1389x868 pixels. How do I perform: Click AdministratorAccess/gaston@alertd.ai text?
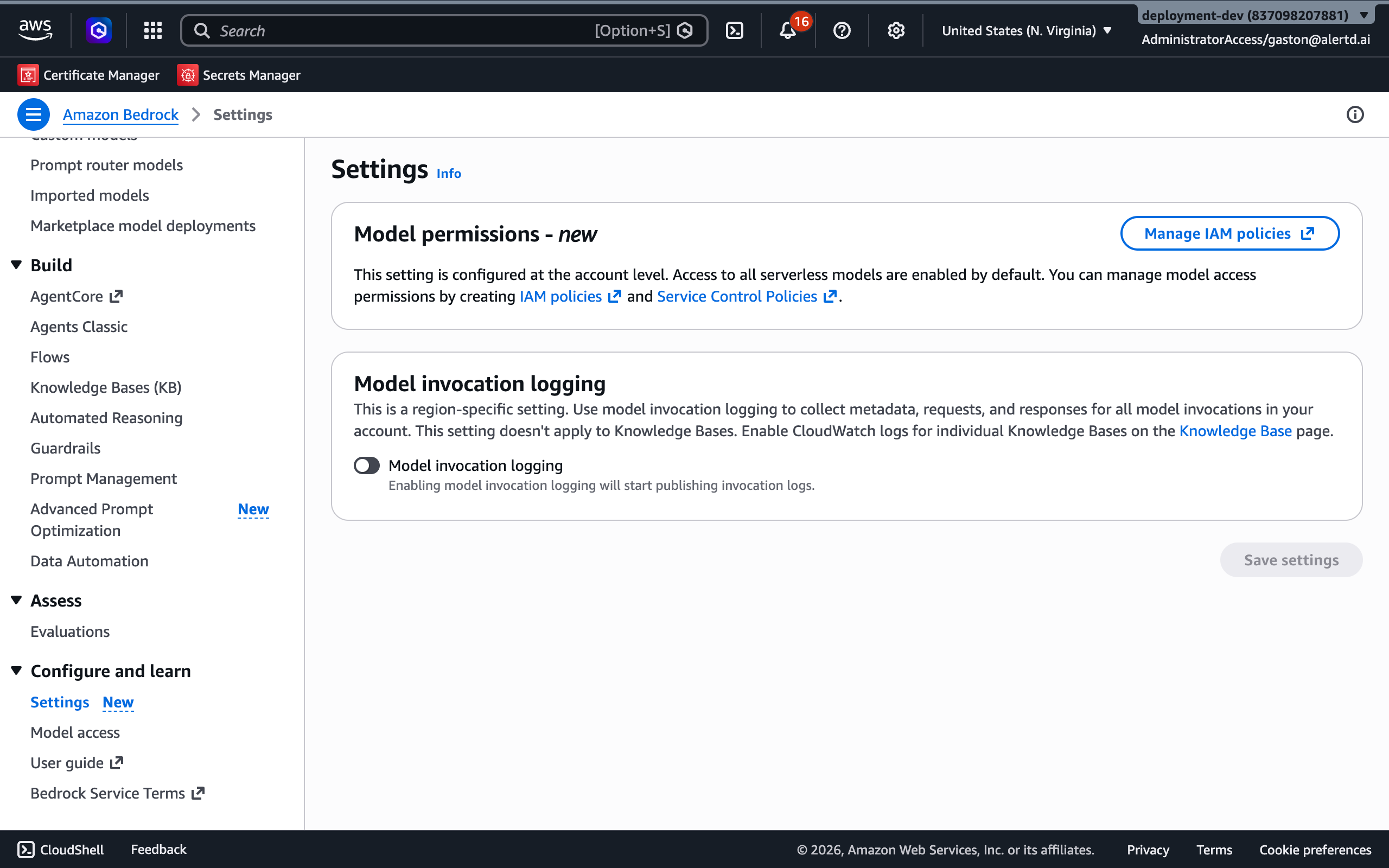(1256, 40)
